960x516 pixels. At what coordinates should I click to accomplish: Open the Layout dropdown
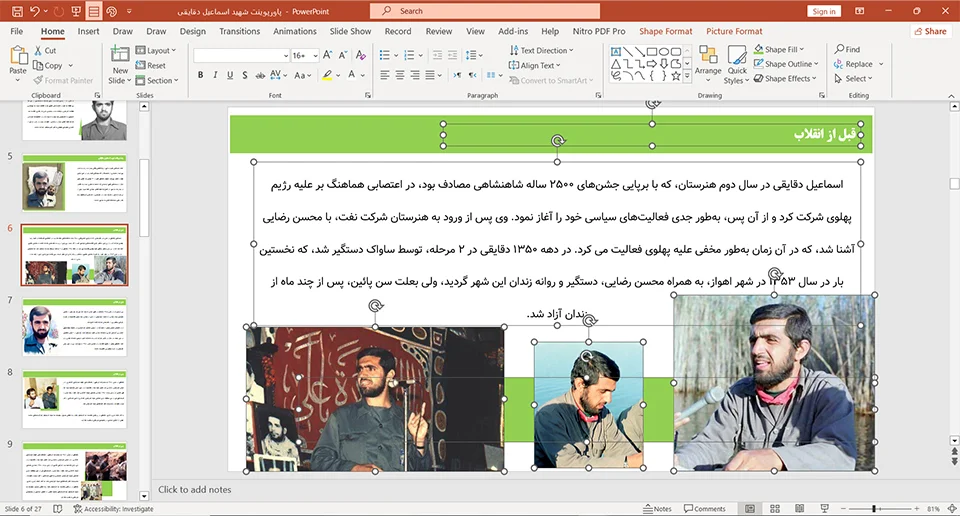pyautogui.click(x=156, y=51)
